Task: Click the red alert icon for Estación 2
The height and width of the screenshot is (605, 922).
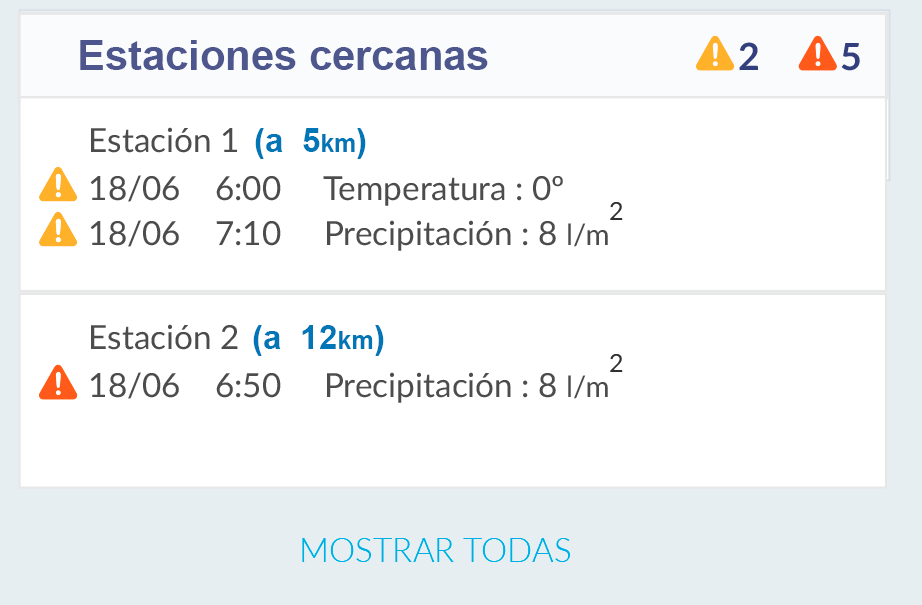Action: [58, 384]
